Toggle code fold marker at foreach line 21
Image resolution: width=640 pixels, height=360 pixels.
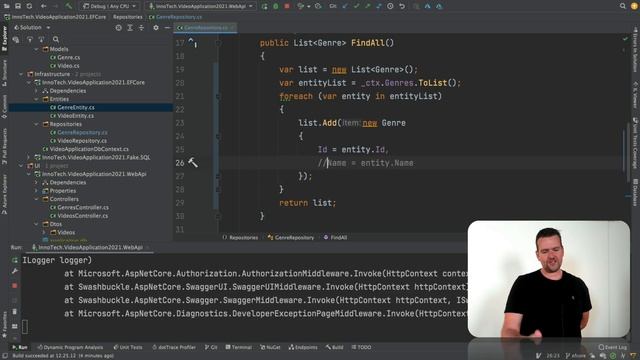[x=218, y=96]
